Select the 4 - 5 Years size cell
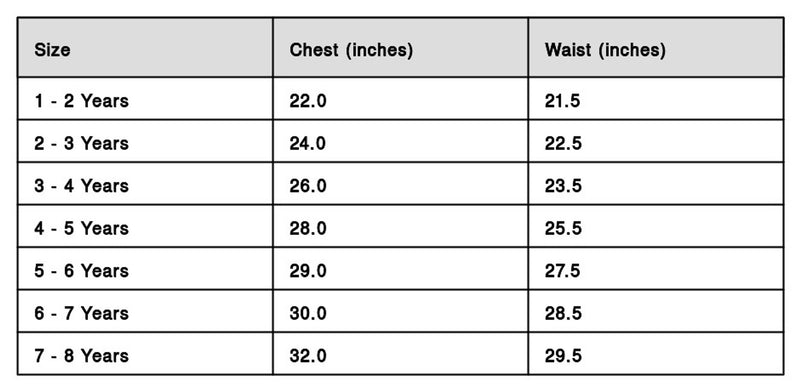The width and height of the screenshot is (800, 391). [x=145, y=226]
